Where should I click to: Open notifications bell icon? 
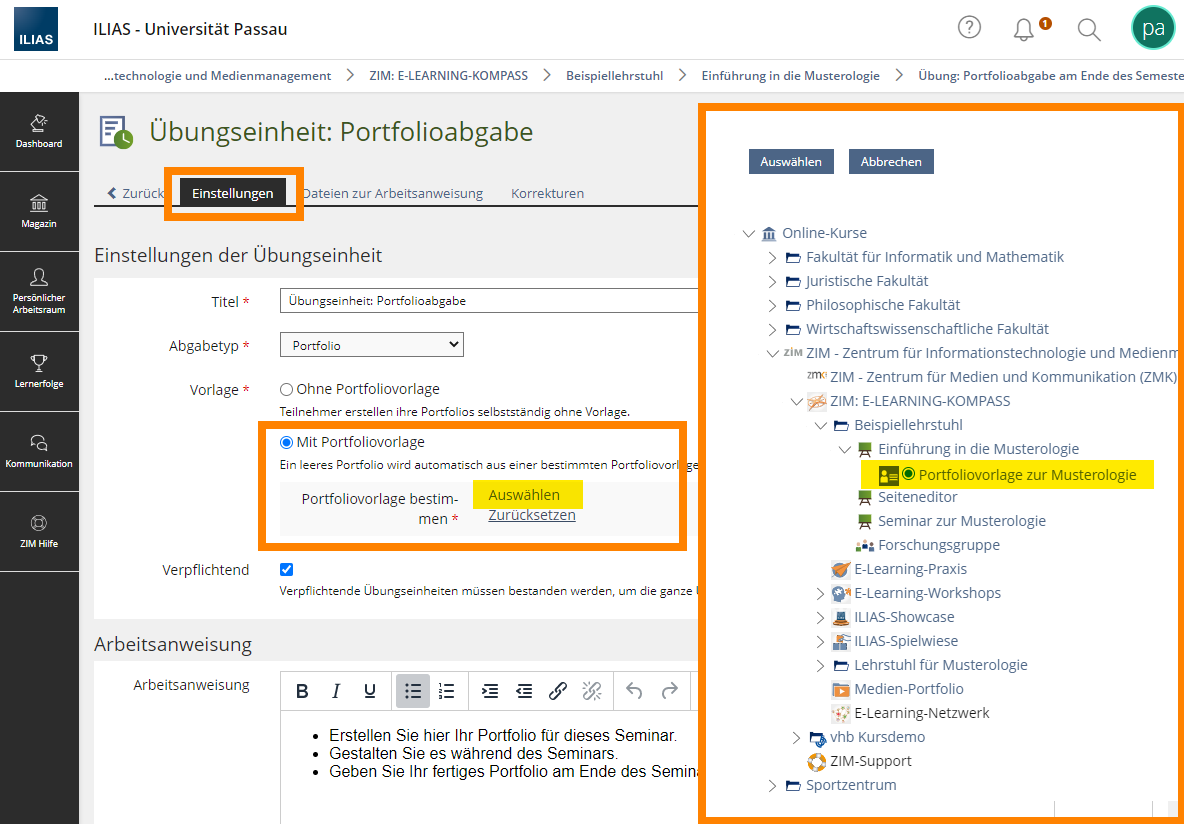click(1024, 29)
